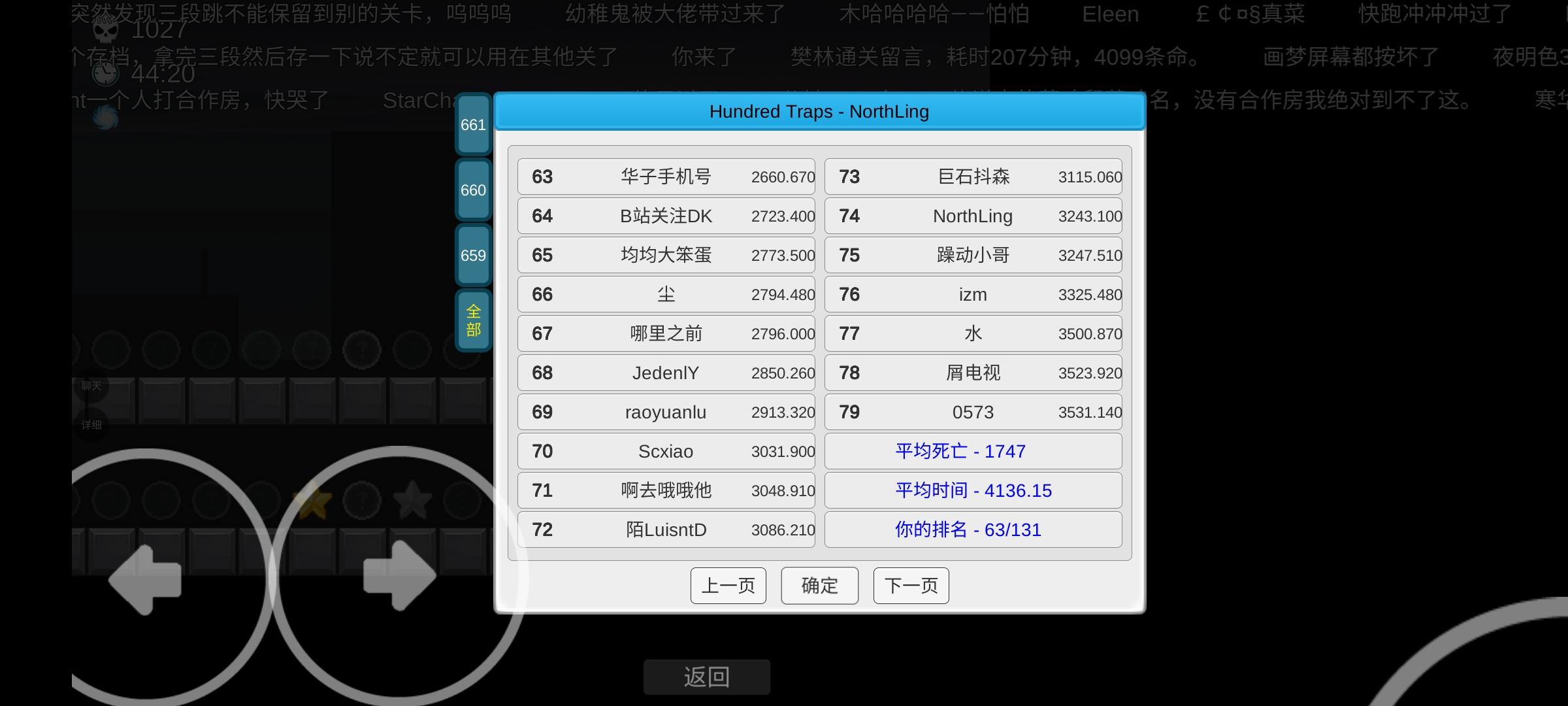Select rank 76 row izm
The width and height of the screenshot is (1568, 706).
(973, 294)
